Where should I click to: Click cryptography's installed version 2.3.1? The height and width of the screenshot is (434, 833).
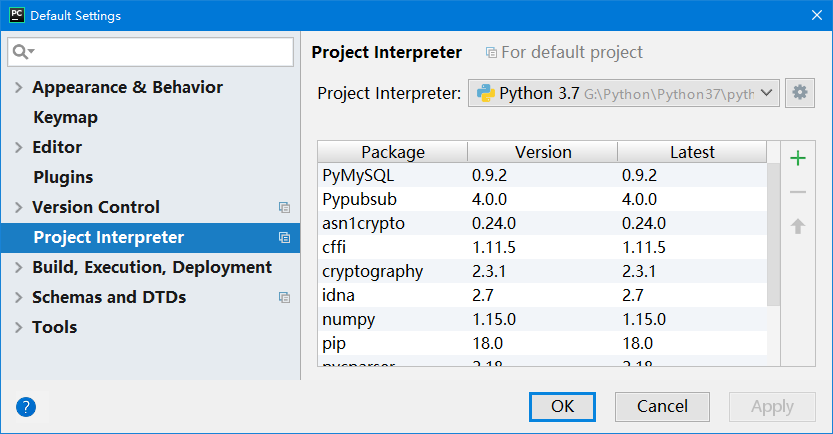click(x=489, y=271)
